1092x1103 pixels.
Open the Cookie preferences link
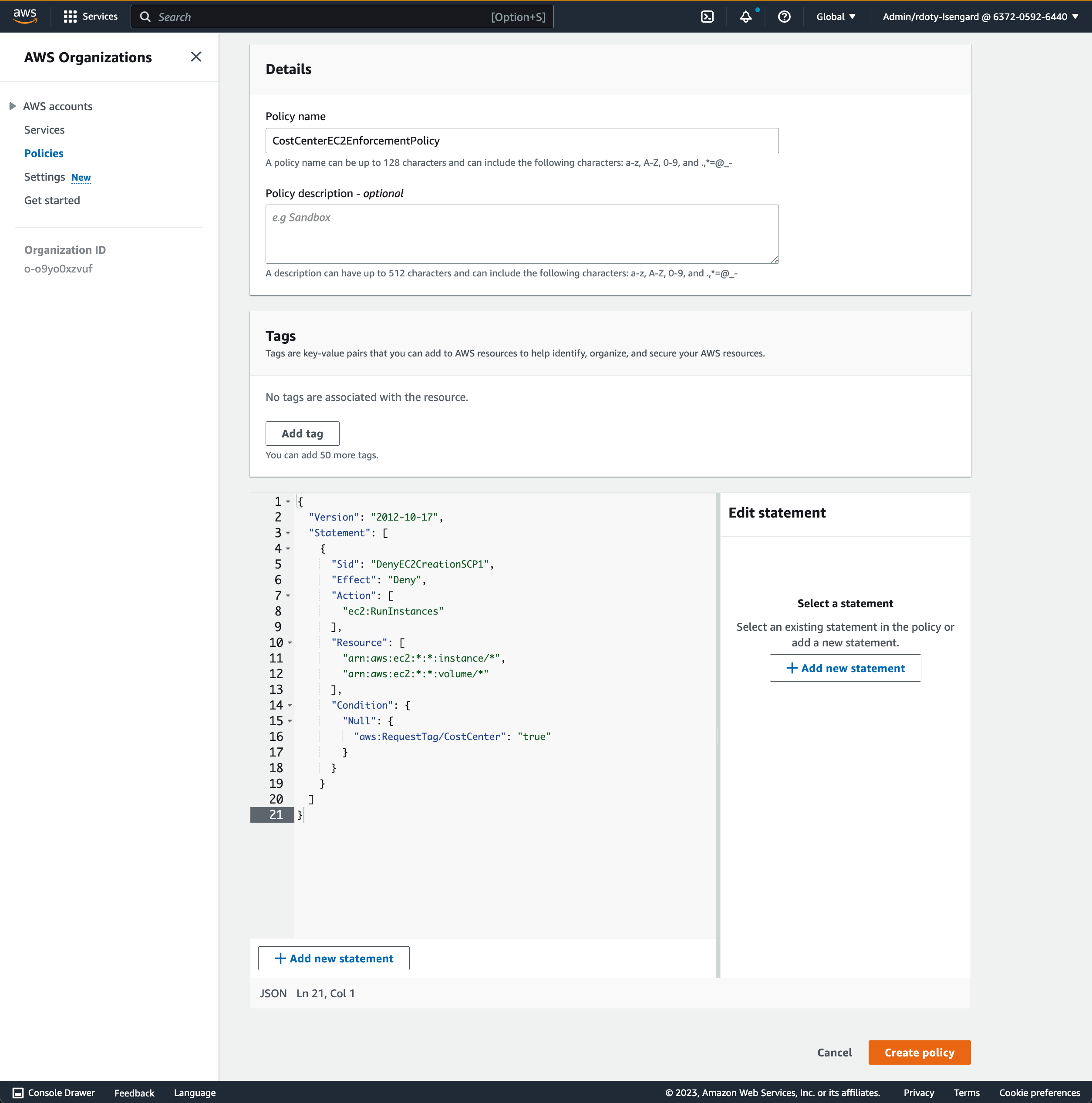[x=1039, y=1092]
